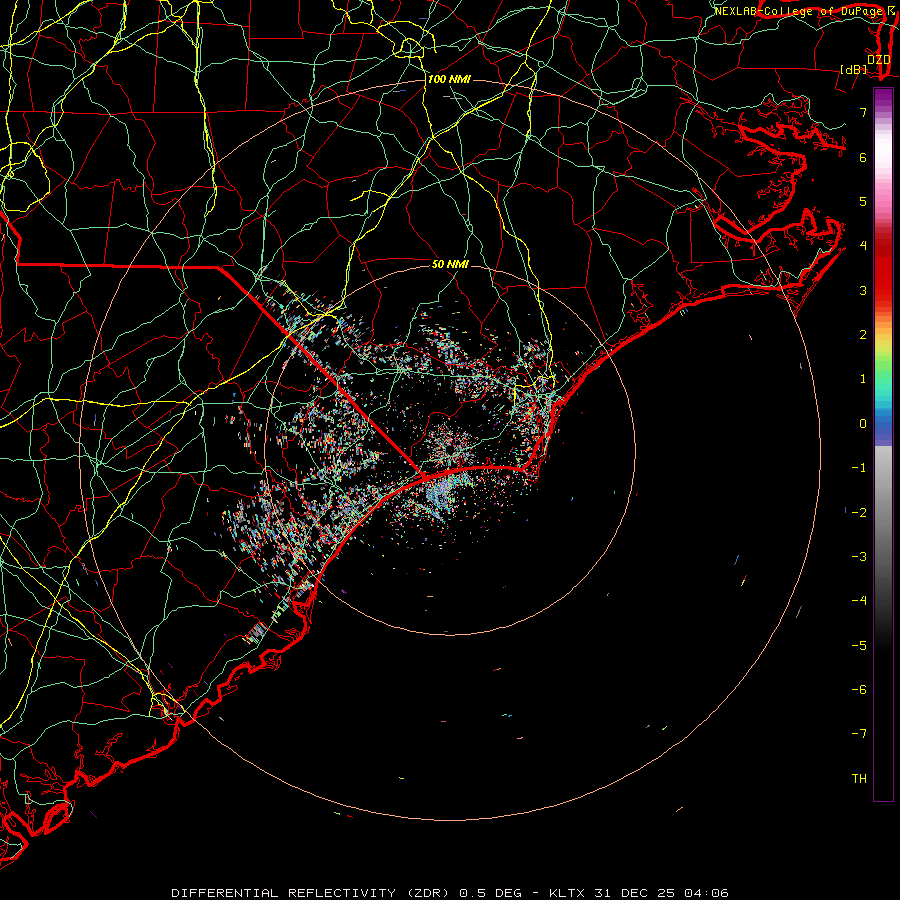Click the legend value '-2'
Screen dimensions: 900x900
pos(859,512)
